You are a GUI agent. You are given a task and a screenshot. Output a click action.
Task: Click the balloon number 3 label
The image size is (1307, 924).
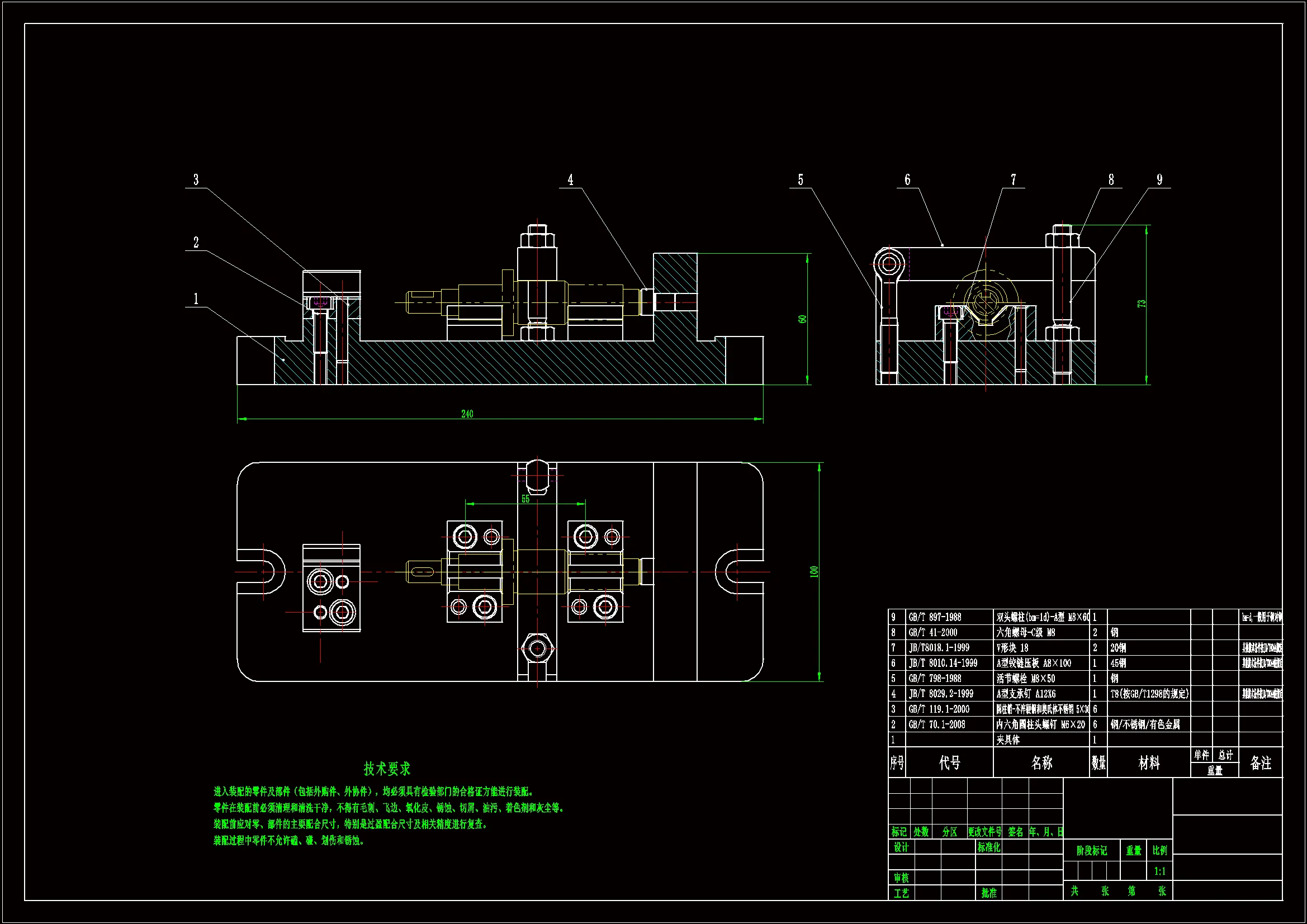(x=196, y=180)
